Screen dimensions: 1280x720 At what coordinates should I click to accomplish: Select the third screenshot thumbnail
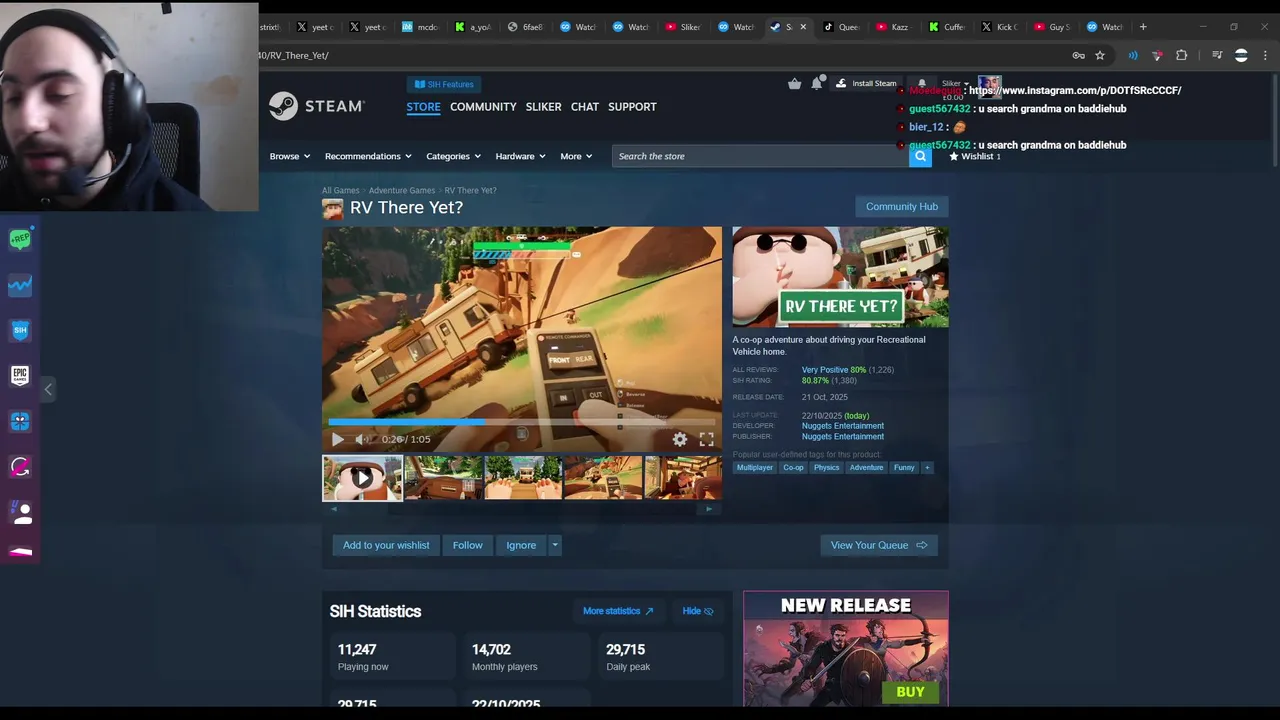[523, 478]
